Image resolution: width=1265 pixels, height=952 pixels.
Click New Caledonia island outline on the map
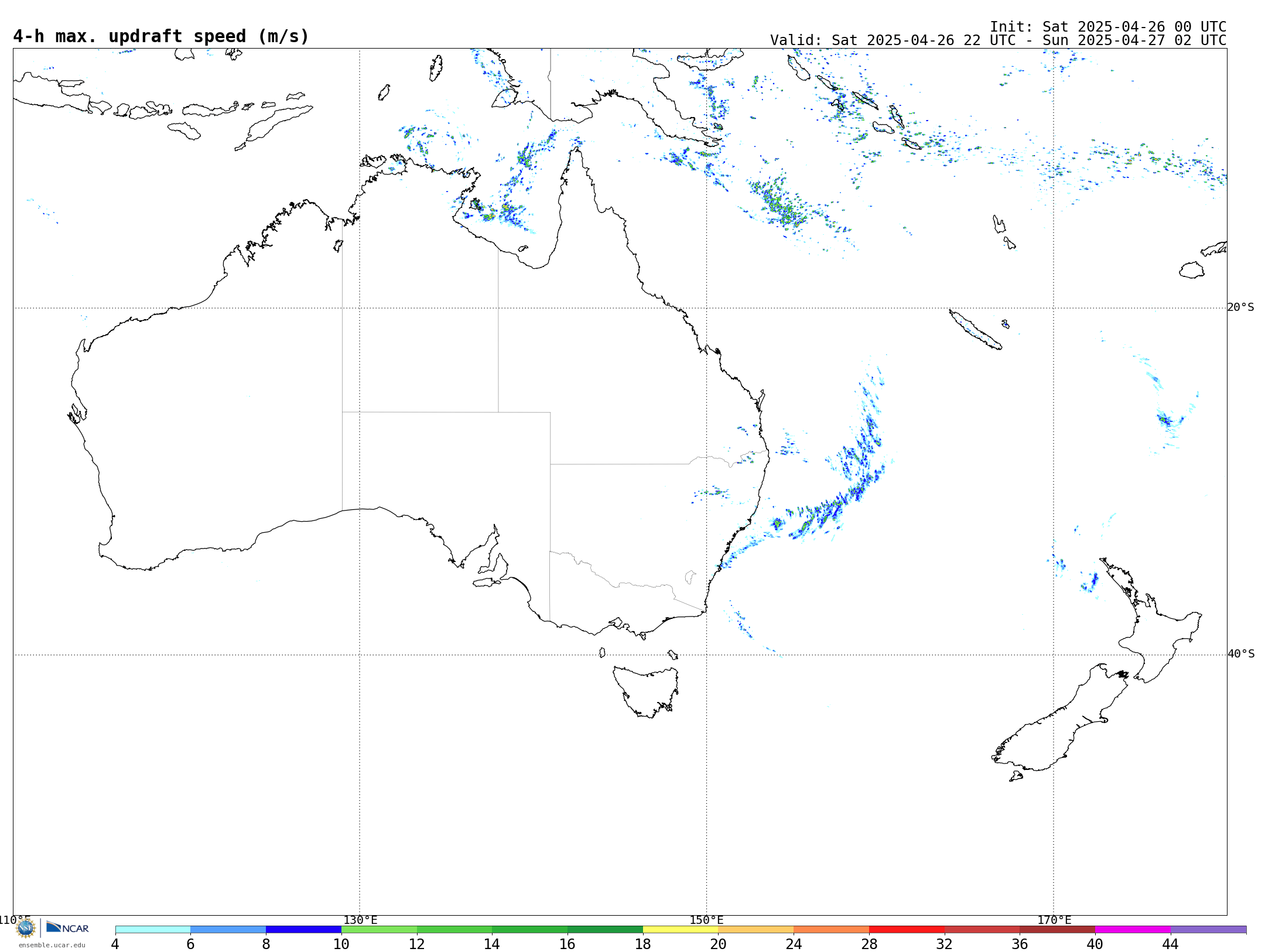(975, 329)
